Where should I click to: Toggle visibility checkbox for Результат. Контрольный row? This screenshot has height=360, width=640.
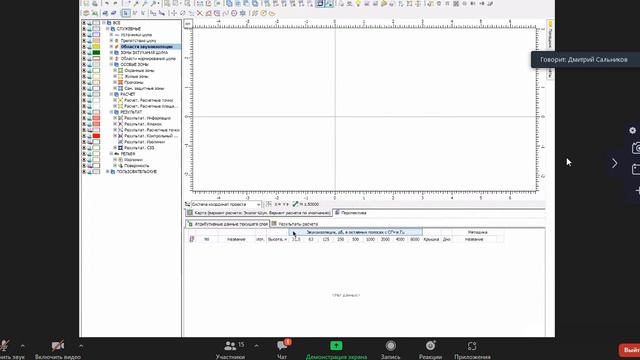(84, 136)
